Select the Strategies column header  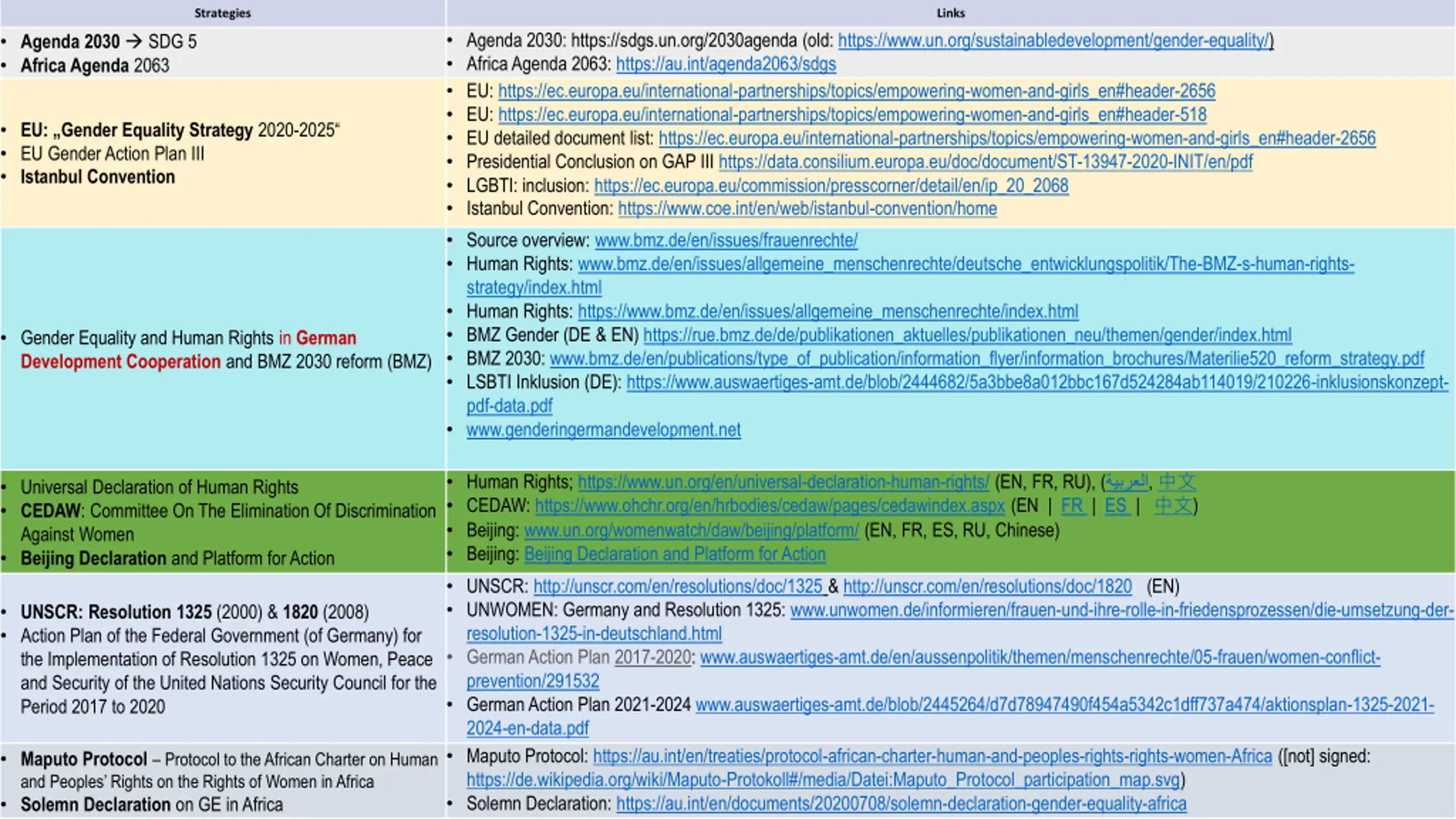click(x=222, y=13)
